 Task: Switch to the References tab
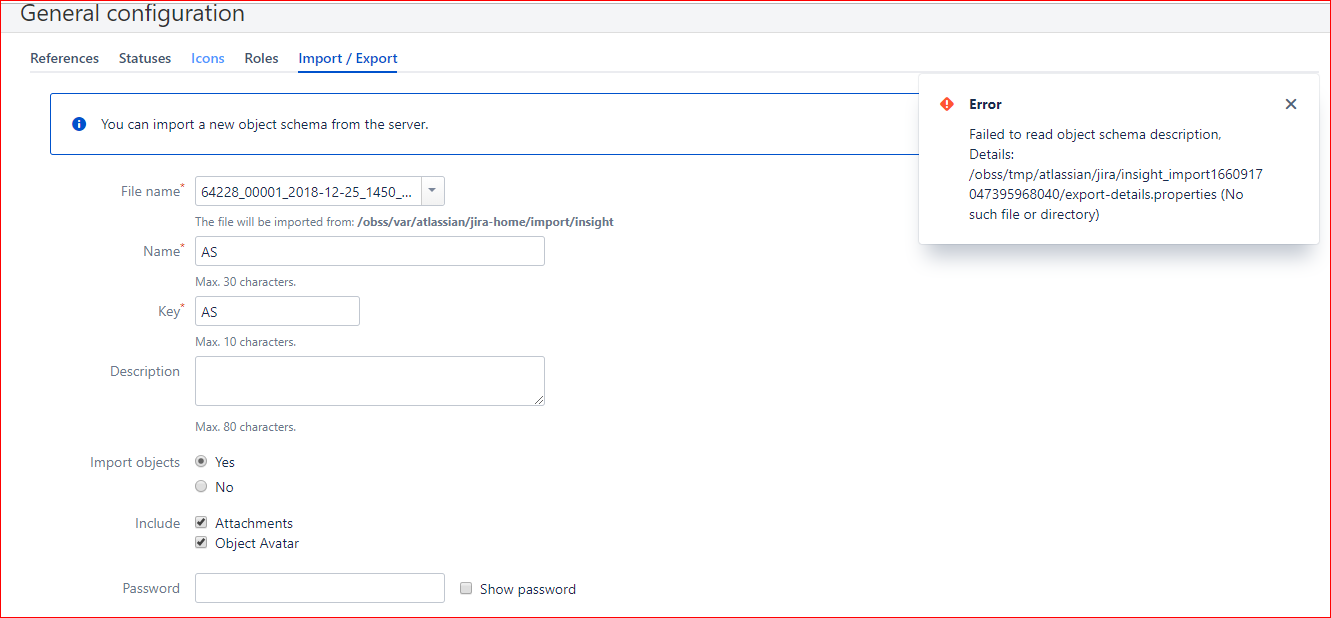point(65,58)
